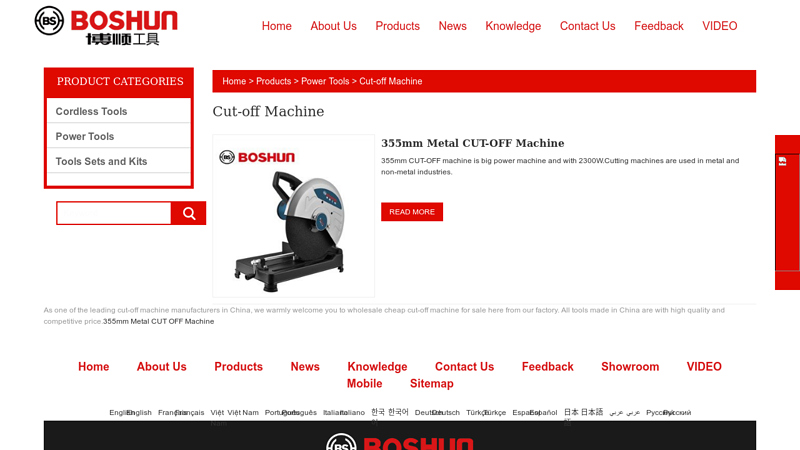Open the Home menu in top navigation
This screenshot has width=800, height=450.
277,26
